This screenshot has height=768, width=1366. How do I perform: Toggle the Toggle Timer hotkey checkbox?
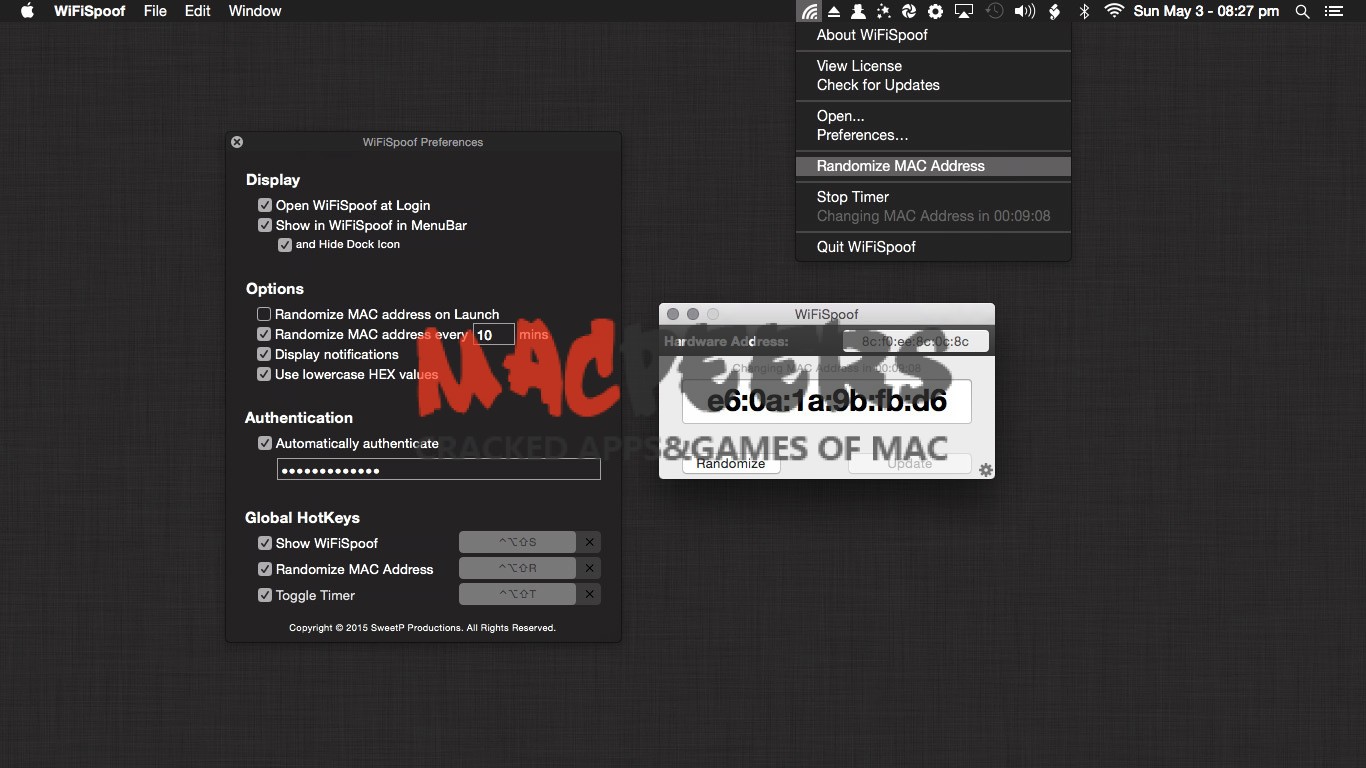click(x=265, y=595)
